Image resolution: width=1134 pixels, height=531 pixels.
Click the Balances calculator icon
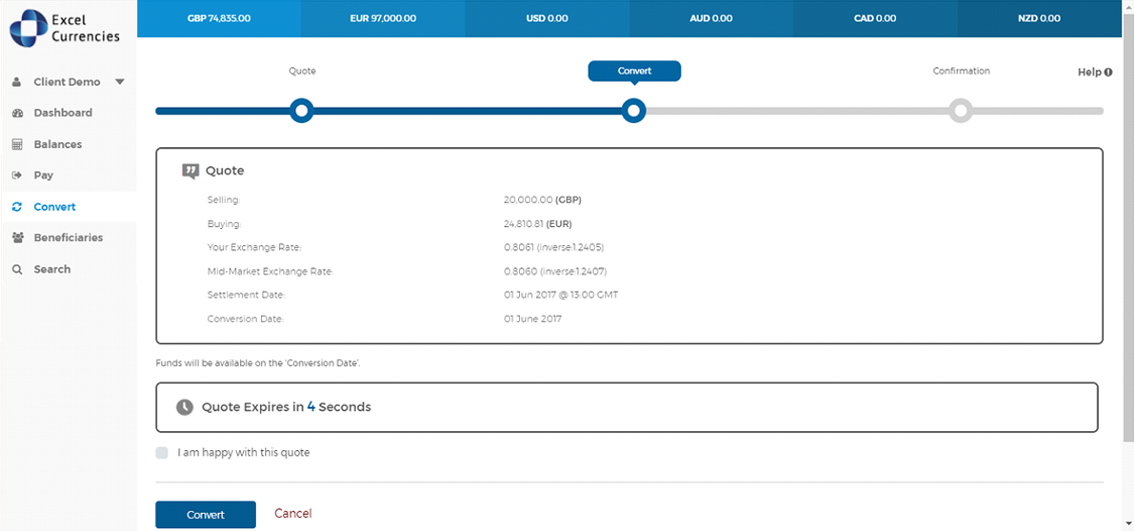[17, 145]
